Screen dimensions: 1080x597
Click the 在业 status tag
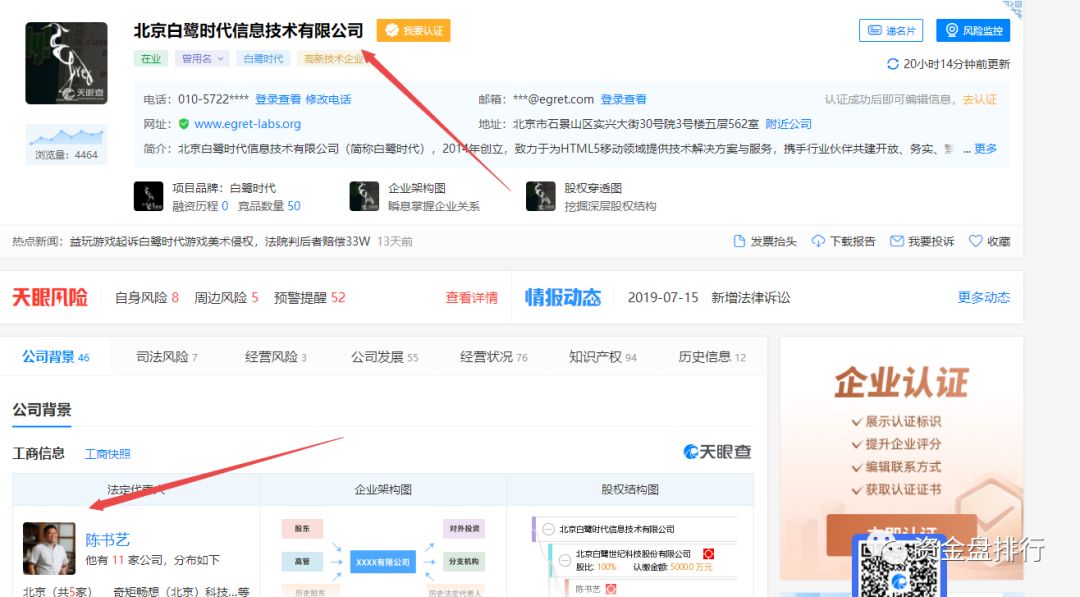(x=151, y=59)
